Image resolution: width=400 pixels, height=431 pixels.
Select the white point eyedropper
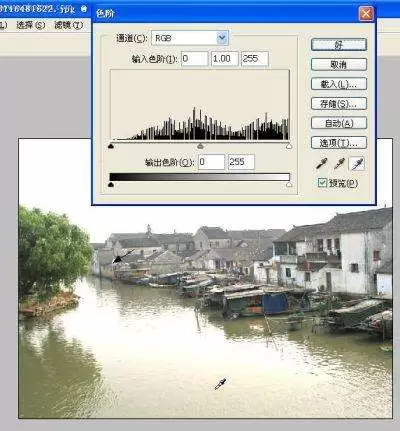(357, 164)
